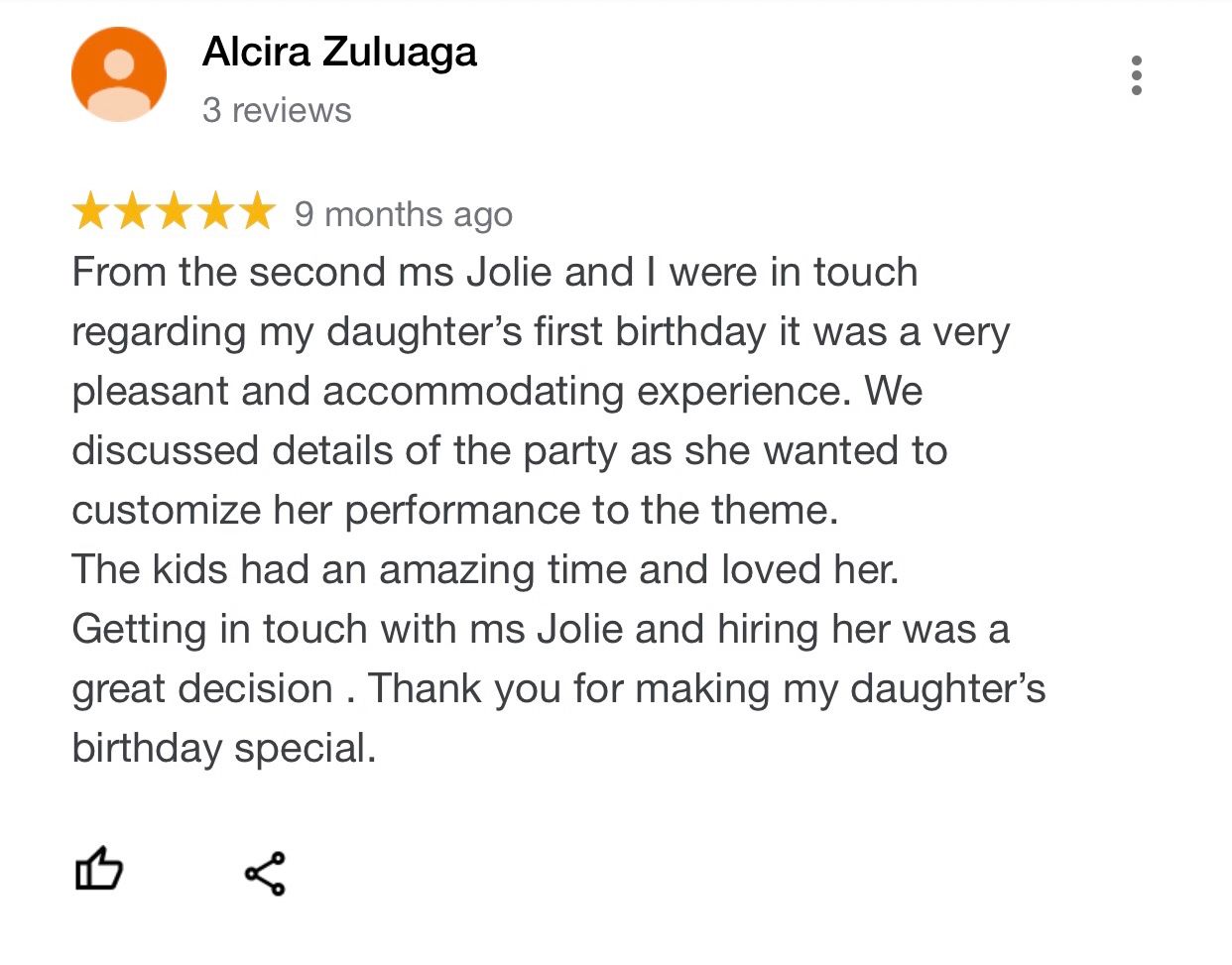This screenshot has width=1232, height=965.
Task: Click the "9 months ago" timestamp
Action: coord(404,214)
